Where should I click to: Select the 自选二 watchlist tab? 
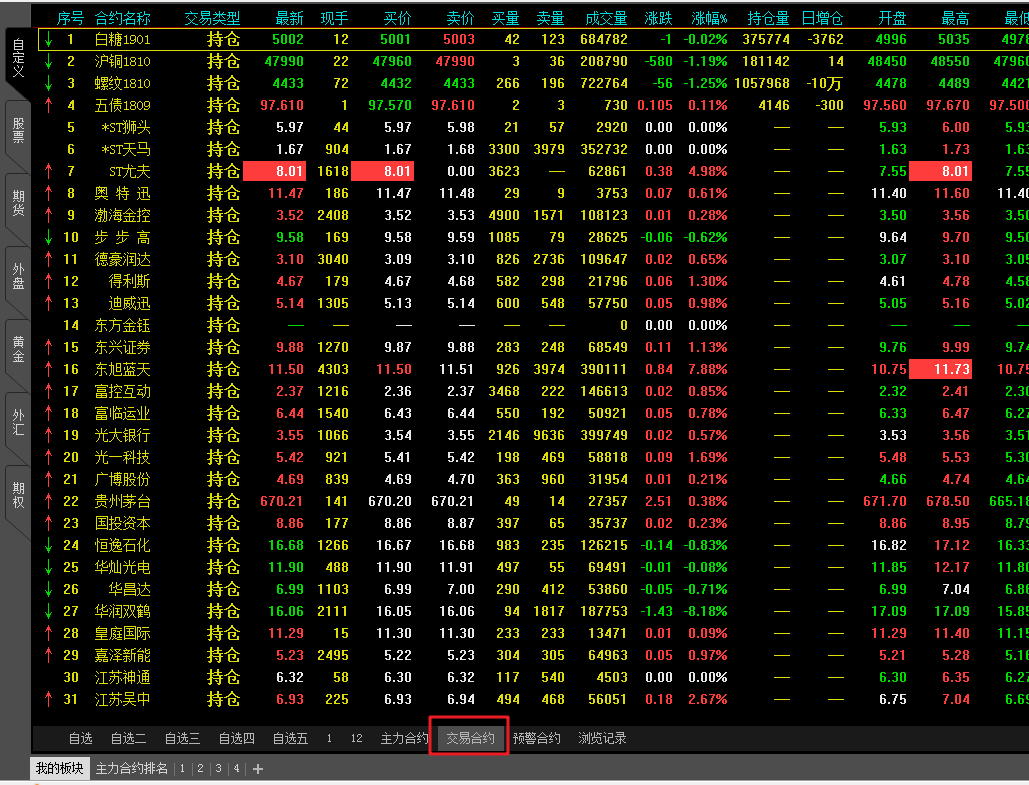[x=128, y=739]
